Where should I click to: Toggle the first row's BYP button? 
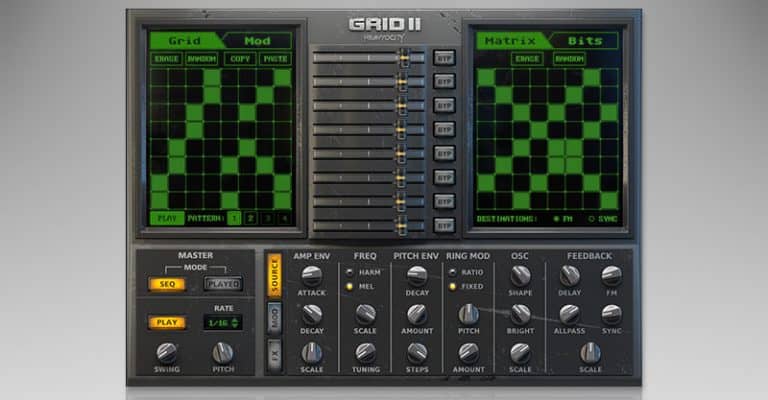(444, 58)
